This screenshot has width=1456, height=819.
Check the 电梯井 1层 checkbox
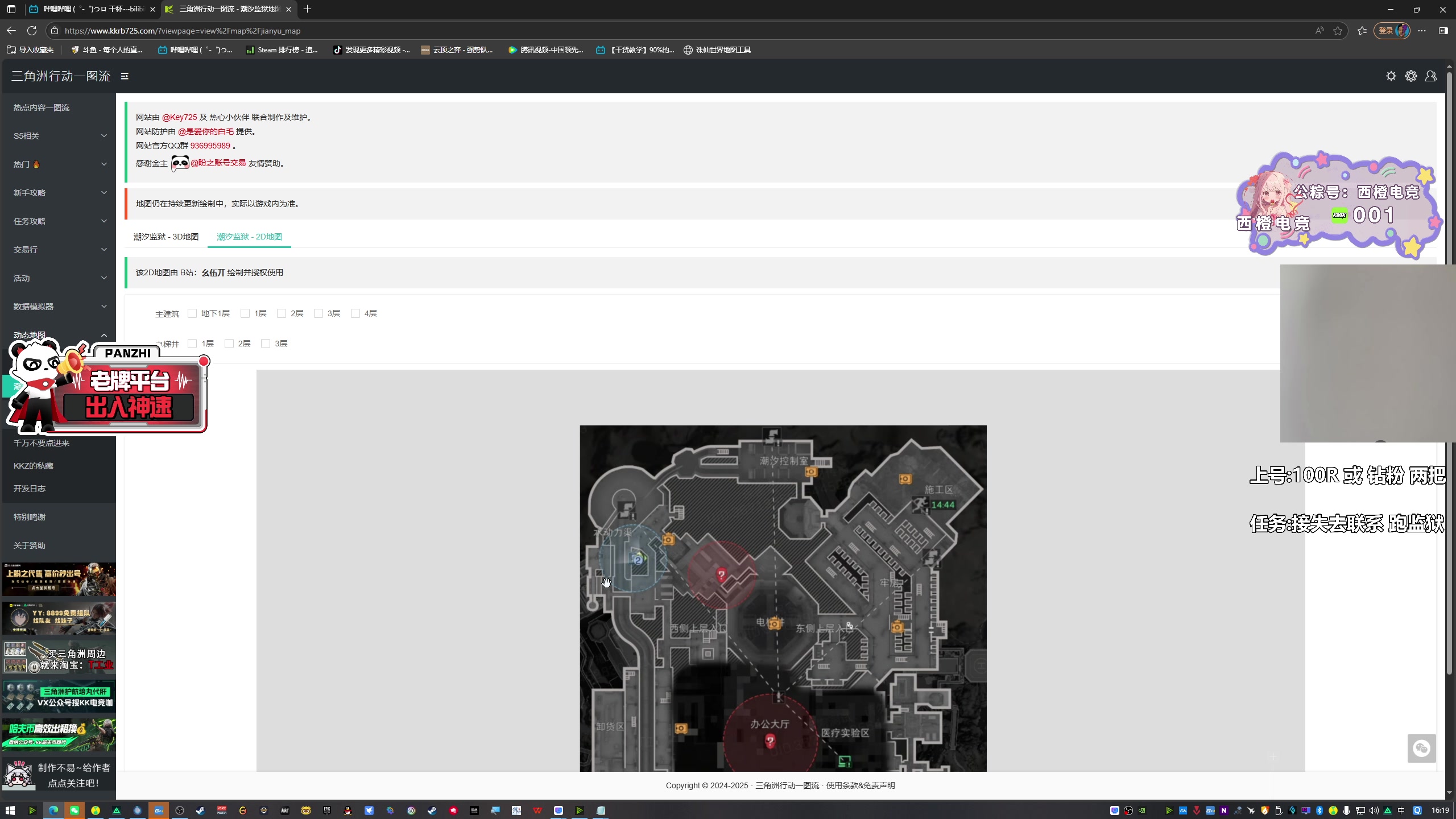[x=192, y=344]
